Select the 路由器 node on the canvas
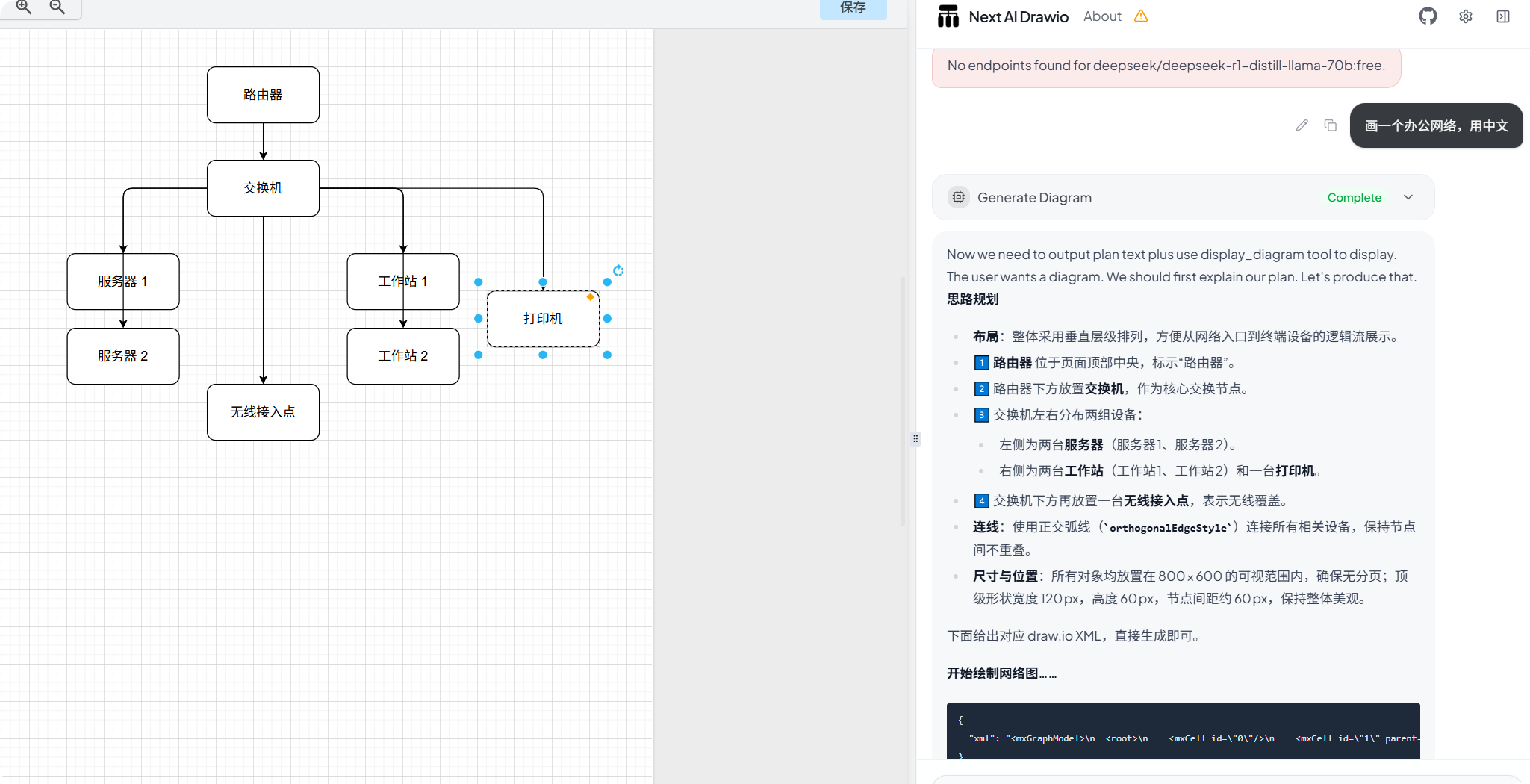The image size is (1530, 784). pyautogui.click(x=263, y=94)
